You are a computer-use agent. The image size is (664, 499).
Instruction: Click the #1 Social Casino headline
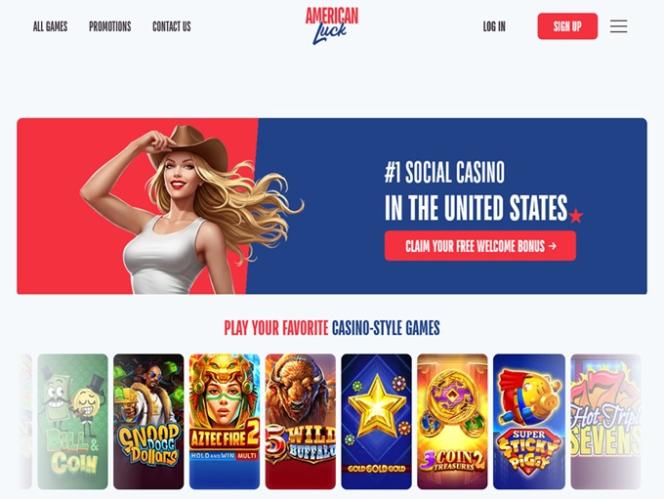pos(444,172)
